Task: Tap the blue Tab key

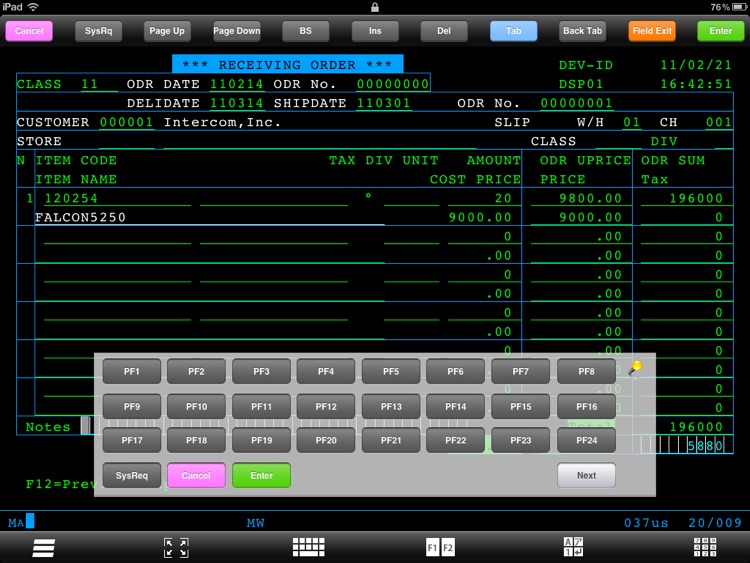Action: coord(514,31)
